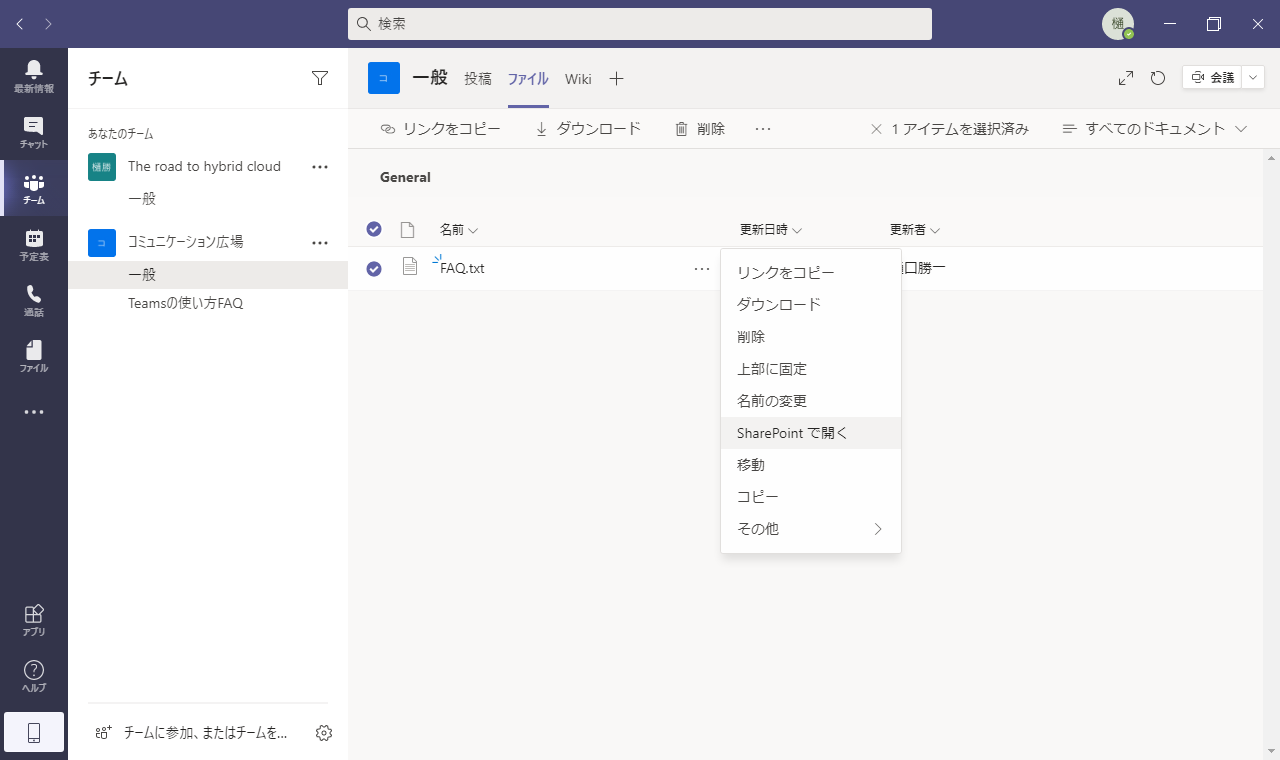1280x760 pixels.
Task: Open the Apps (アプリ) store icon
Action: 34,620
